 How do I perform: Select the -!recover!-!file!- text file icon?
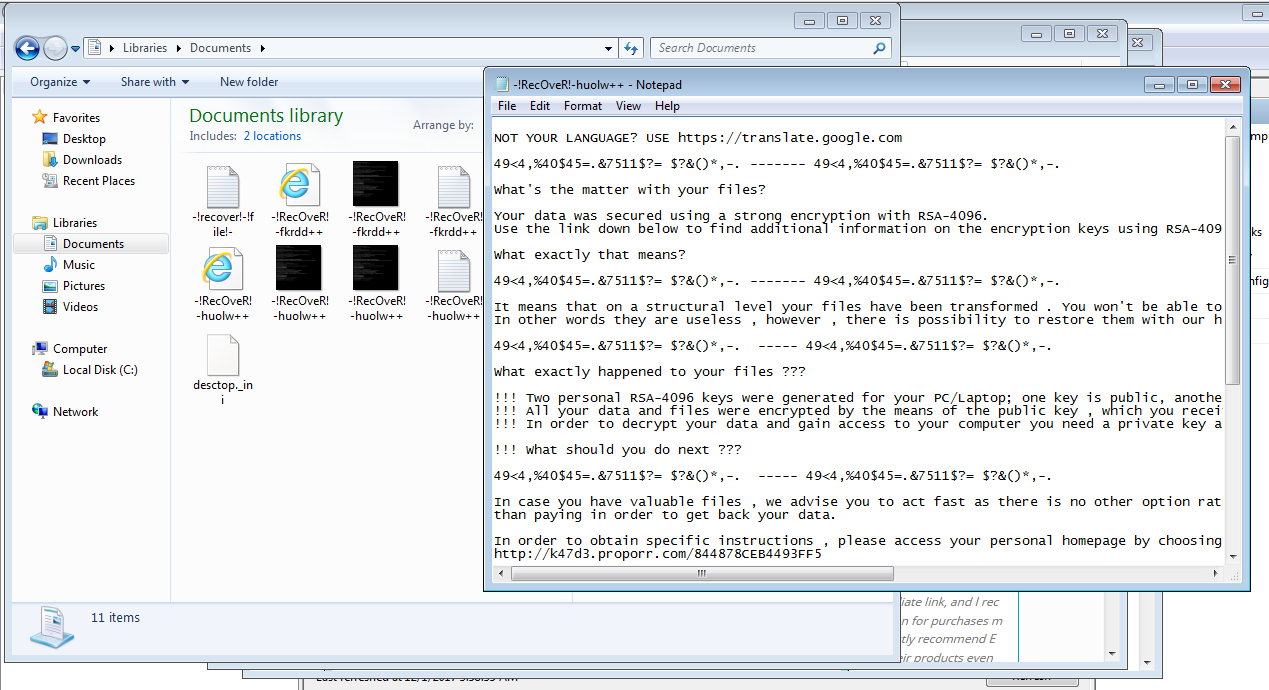coord(222,185)
